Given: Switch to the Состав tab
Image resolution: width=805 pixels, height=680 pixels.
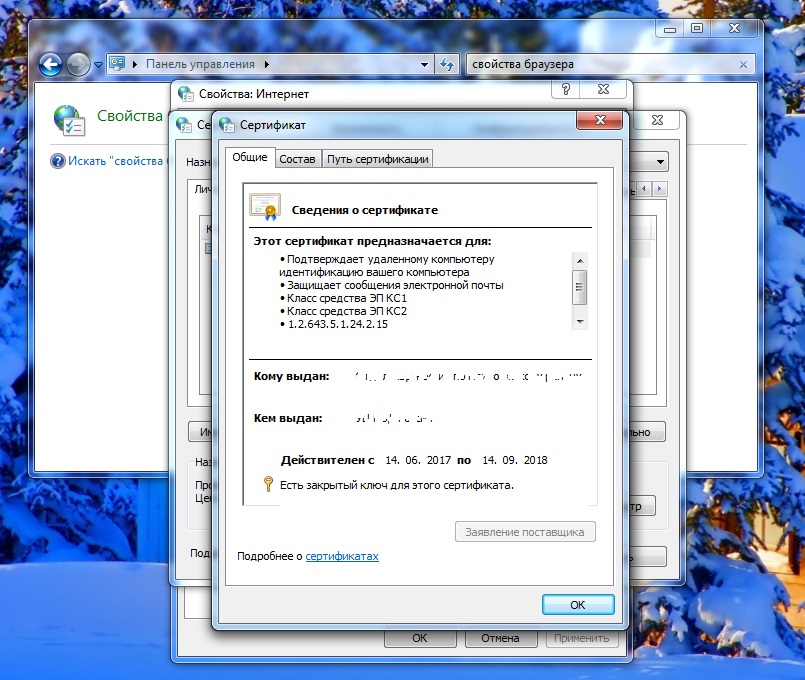Looking at the screenshot, I should (297, 159).
